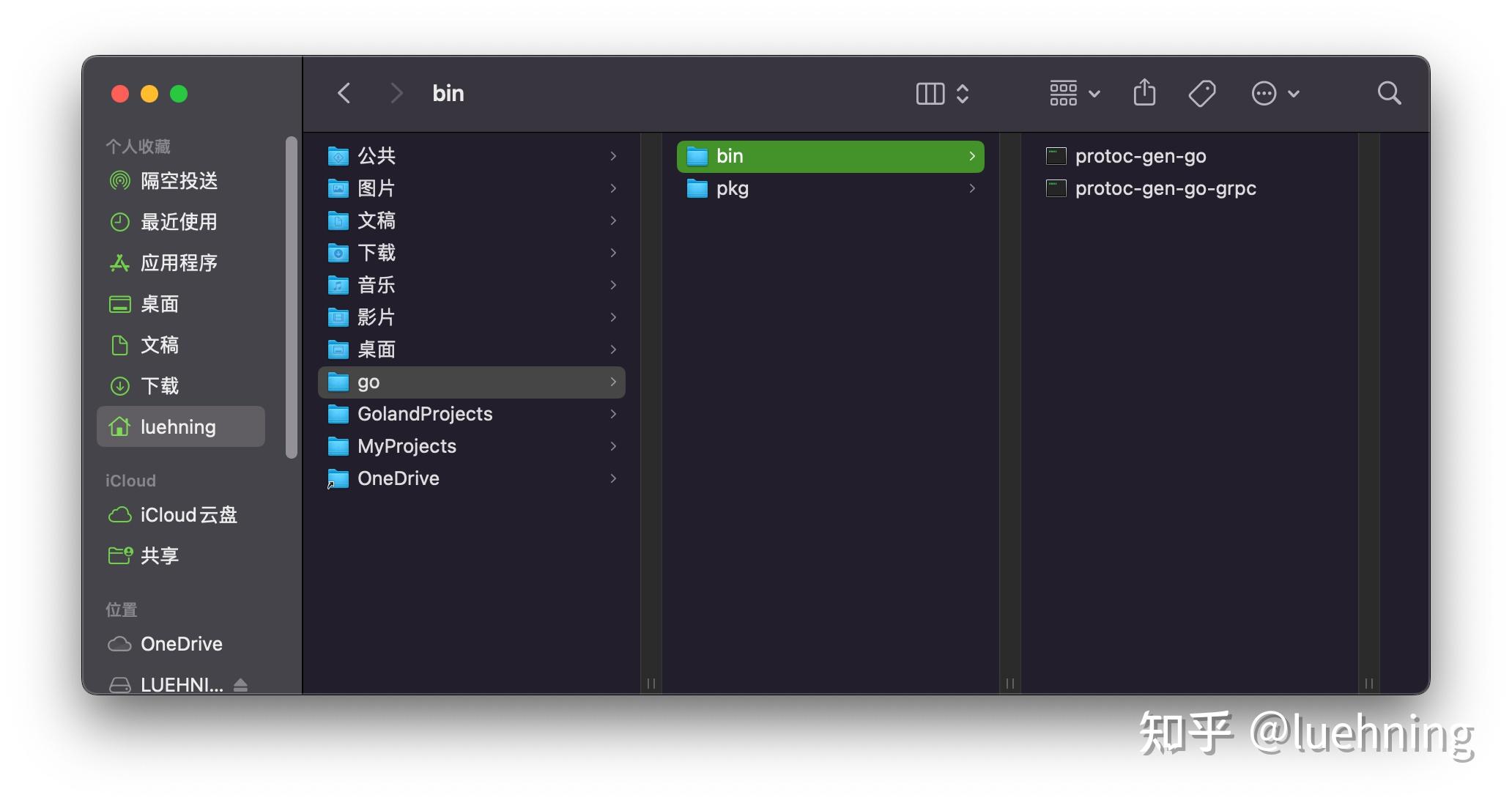This screenshot has height=803, width=1512.
Task: Select OneDrive under 位置 in sidebar
Action: (x=181, y=644)
